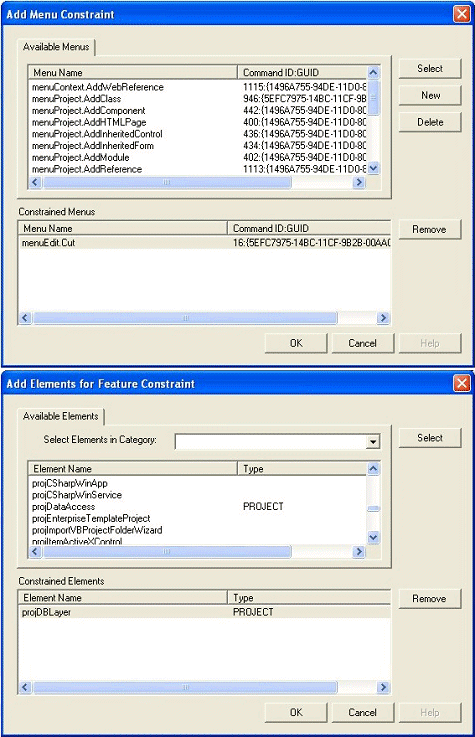
Task: Sort Constrained Elements by Element Name header
Action: tap(123, 598)
